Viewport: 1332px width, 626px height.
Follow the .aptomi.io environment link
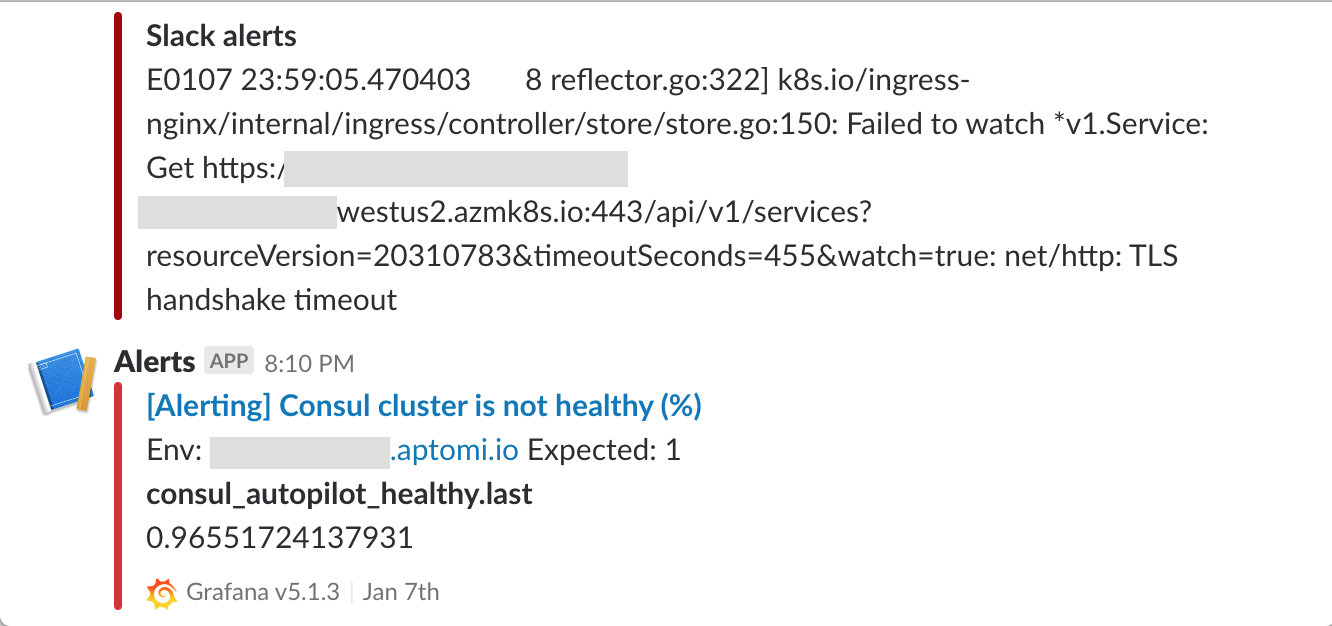click(454, 450)
